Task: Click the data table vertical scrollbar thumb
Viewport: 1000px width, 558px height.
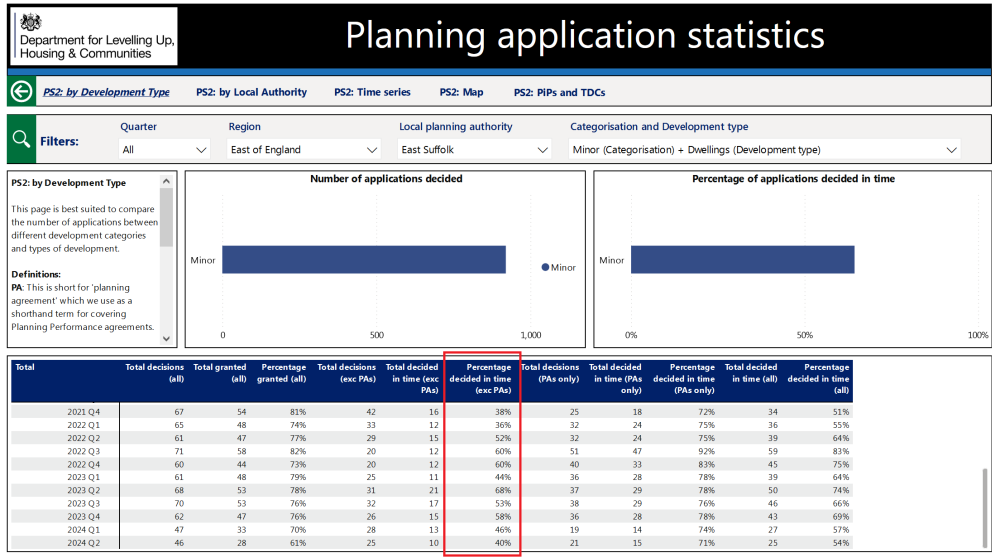Action: pyautogui.click(x=985, y=508)
